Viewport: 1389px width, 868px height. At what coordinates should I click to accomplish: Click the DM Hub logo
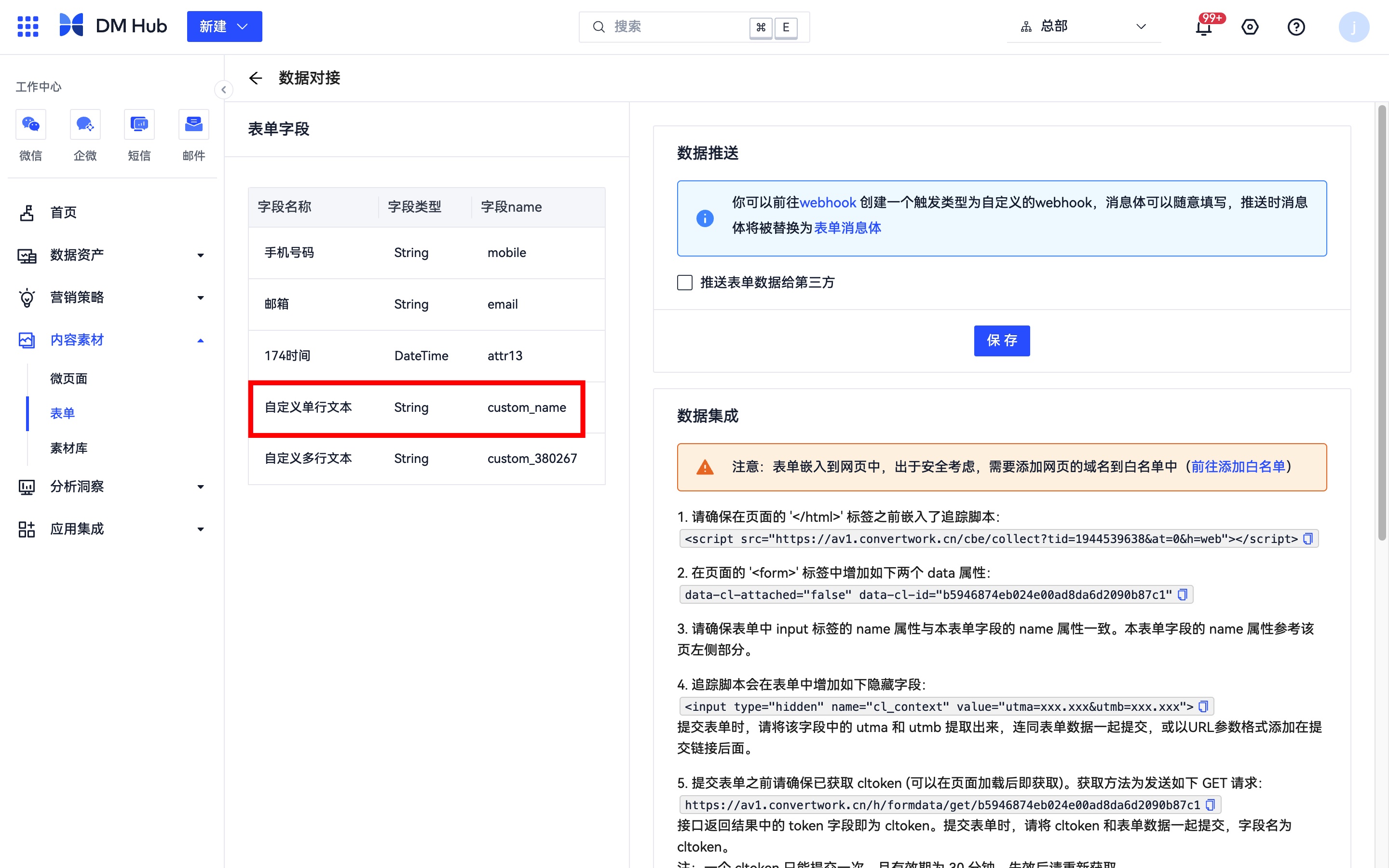113,26
